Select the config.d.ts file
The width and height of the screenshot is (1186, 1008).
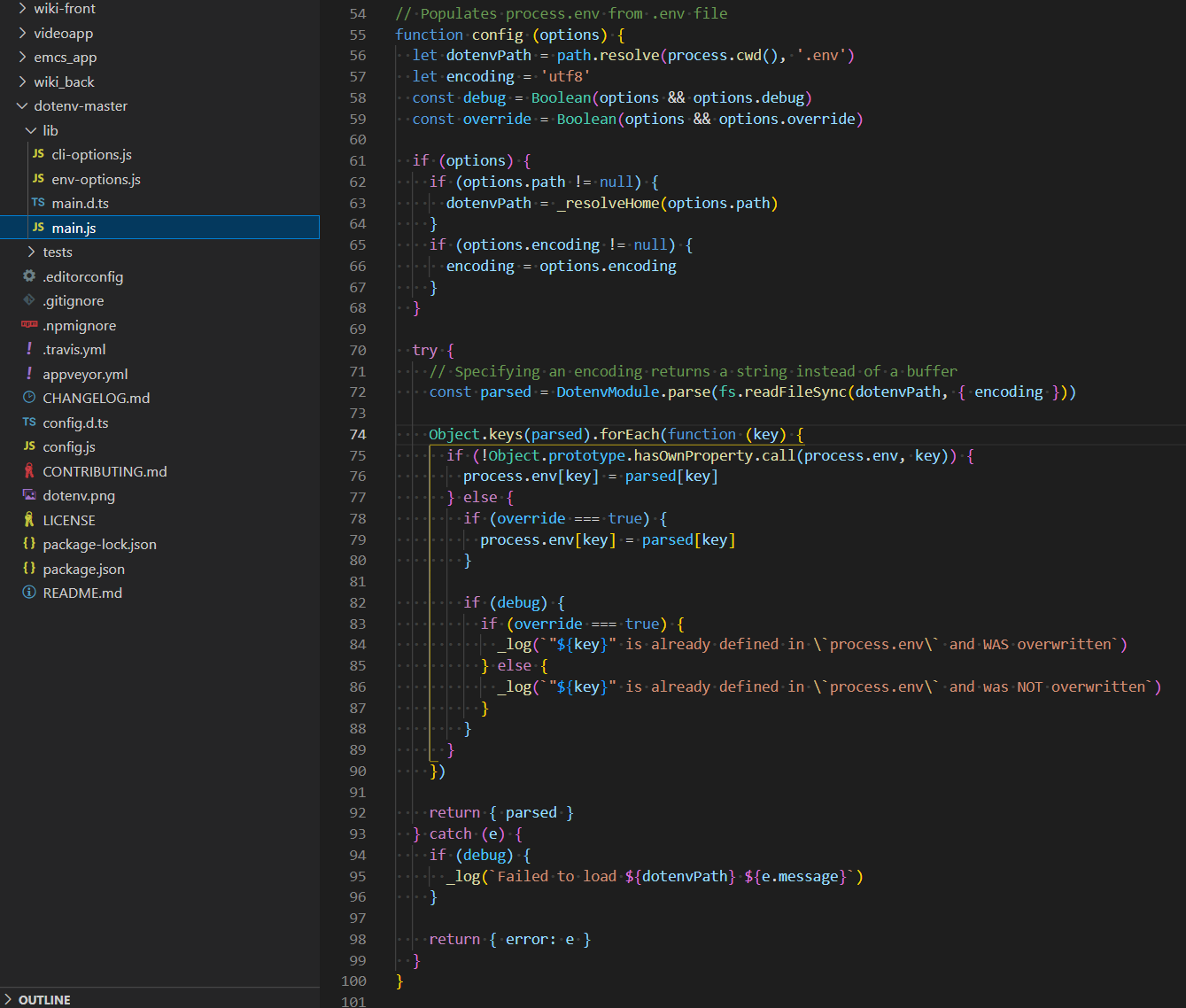pos(75,423)
